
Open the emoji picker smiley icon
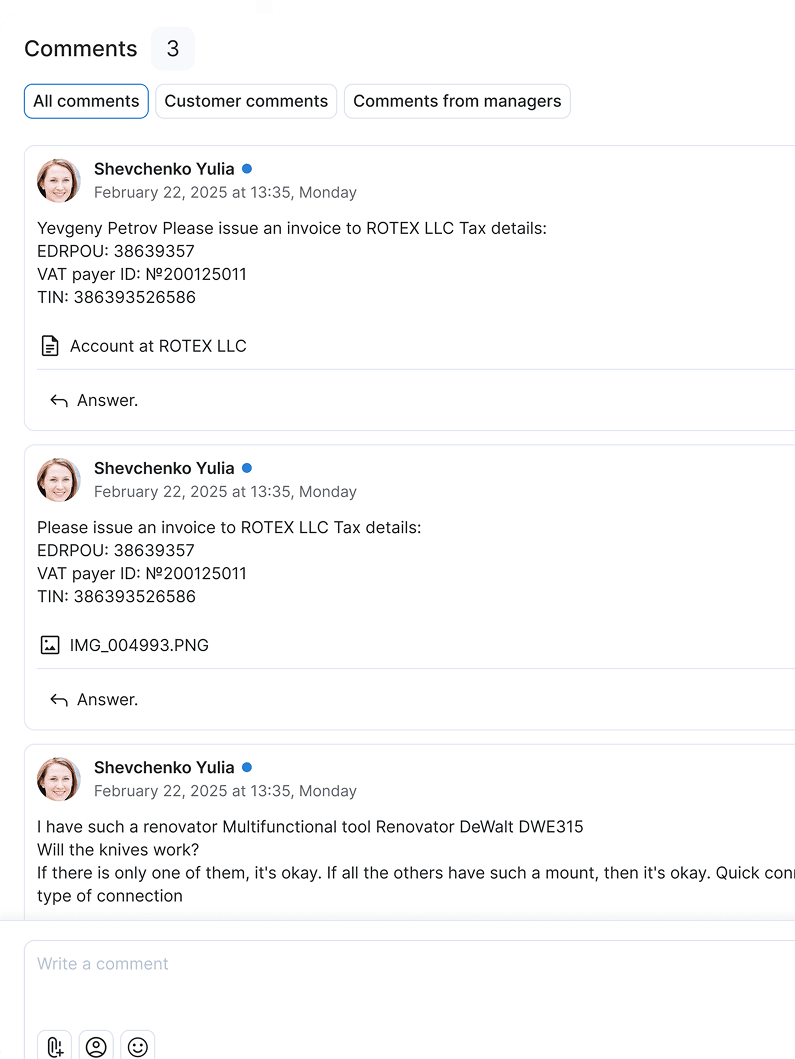[138, 1046]
